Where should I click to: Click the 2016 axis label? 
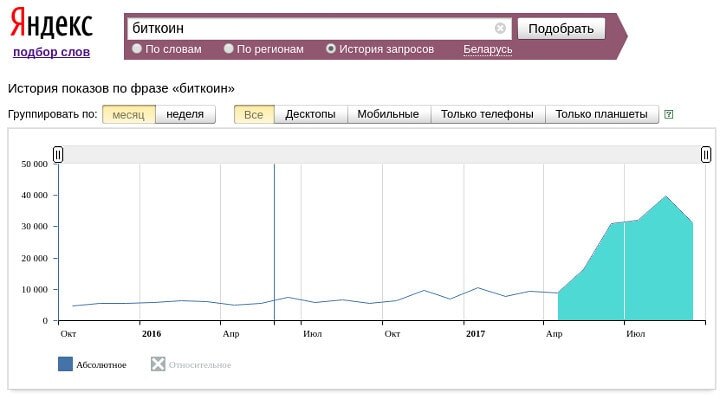tap(152, 334)
